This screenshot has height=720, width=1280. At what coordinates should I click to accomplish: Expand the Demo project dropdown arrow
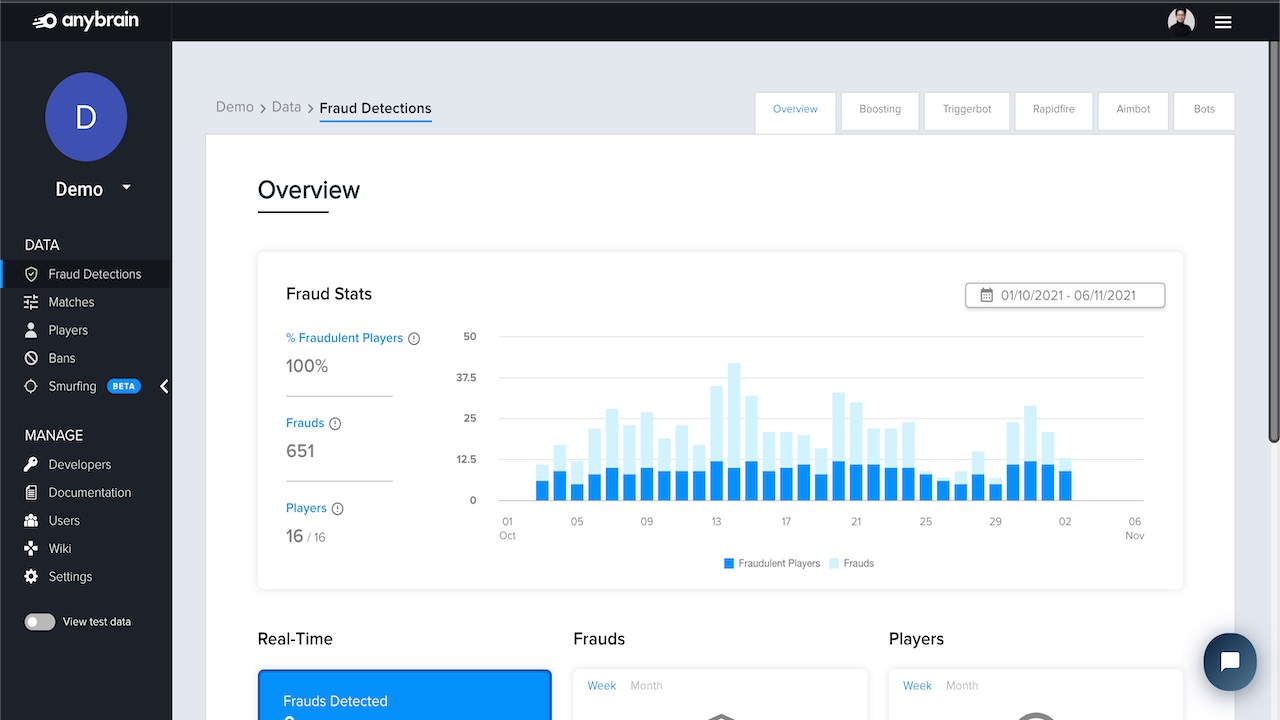(x=126, y=187)
